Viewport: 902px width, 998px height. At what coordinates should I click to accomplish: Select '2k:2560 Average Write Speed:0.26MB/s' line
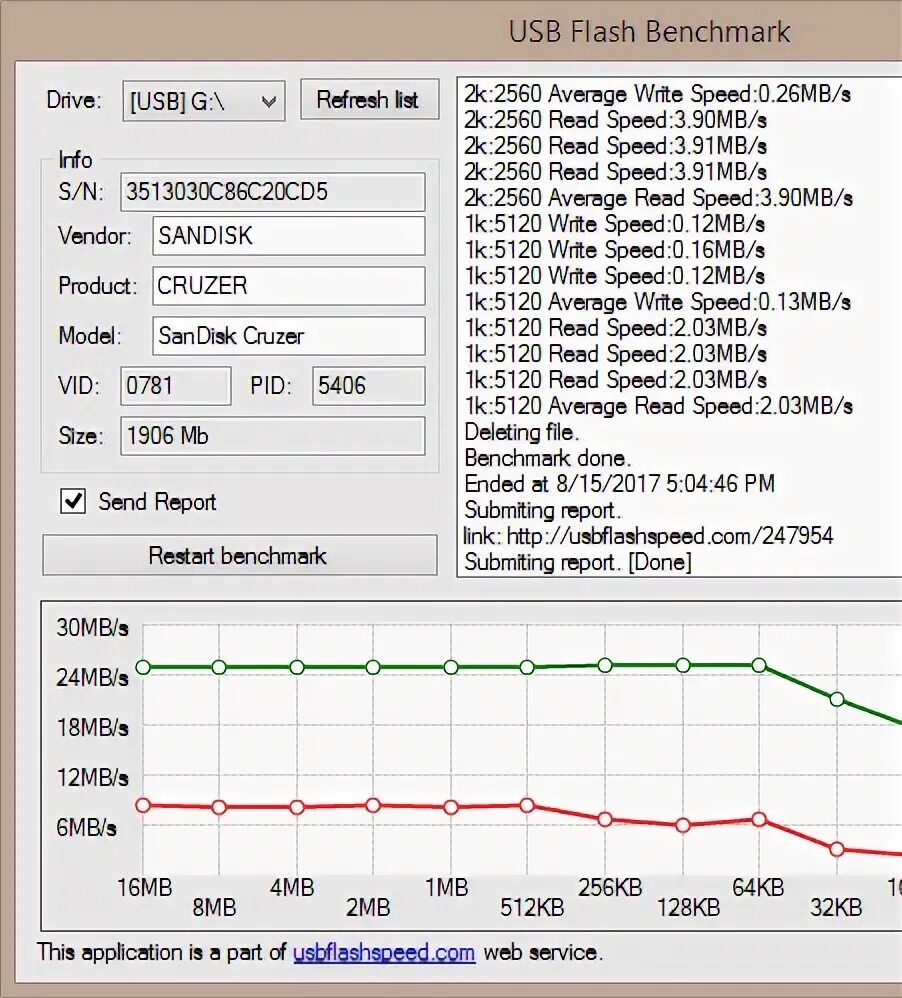pyautogui.click(x=658, y=94)
